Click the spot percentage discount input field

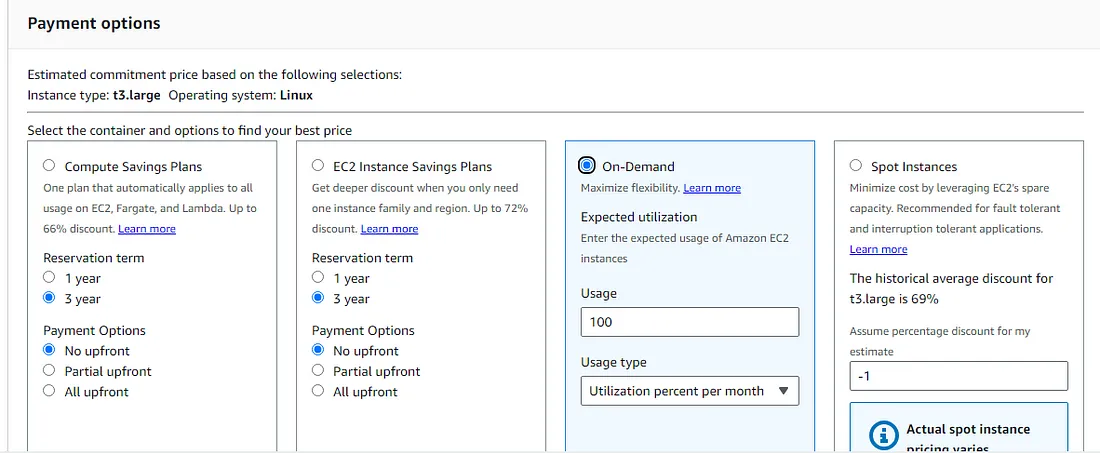click(958, 376)
